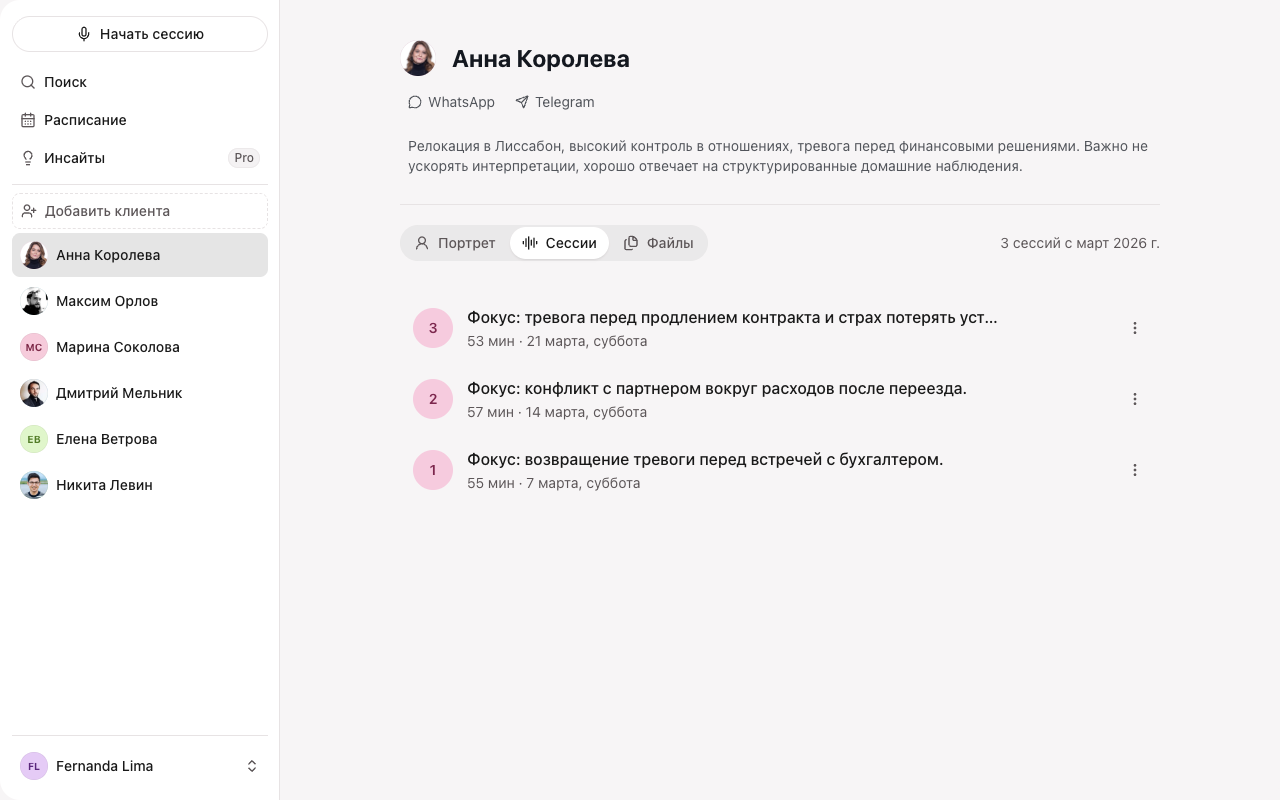Viewport: 1280px width, 800px height.
Task: Open the WhatsApp link
Action: (x=451, y=102)
